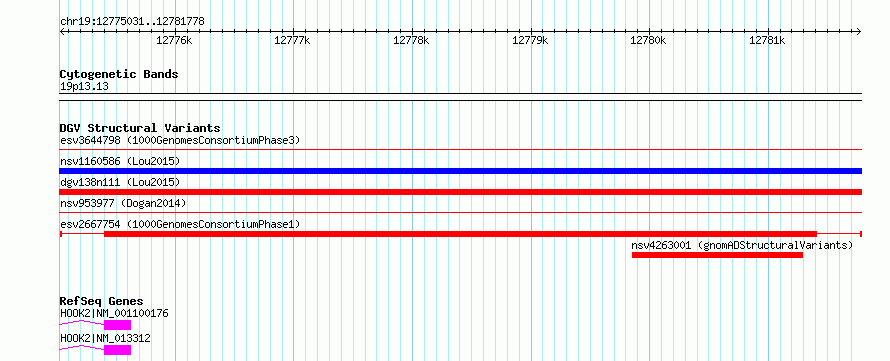Viewport: 890px width, 361px height.
Task: Select the RefSeq Genes track title
Action: click(x=102, y=301)
